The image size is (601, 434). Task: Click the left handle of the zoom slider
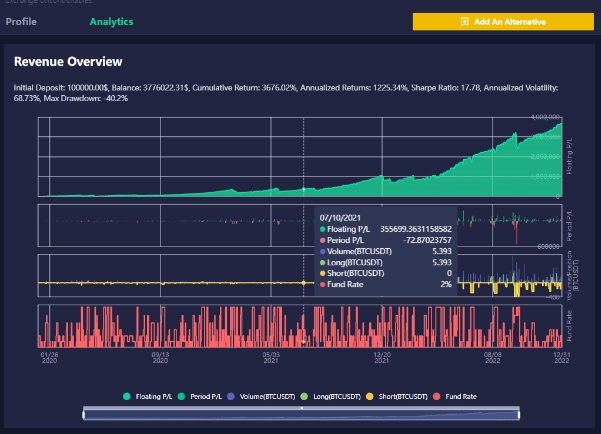[x=85, y=412]
